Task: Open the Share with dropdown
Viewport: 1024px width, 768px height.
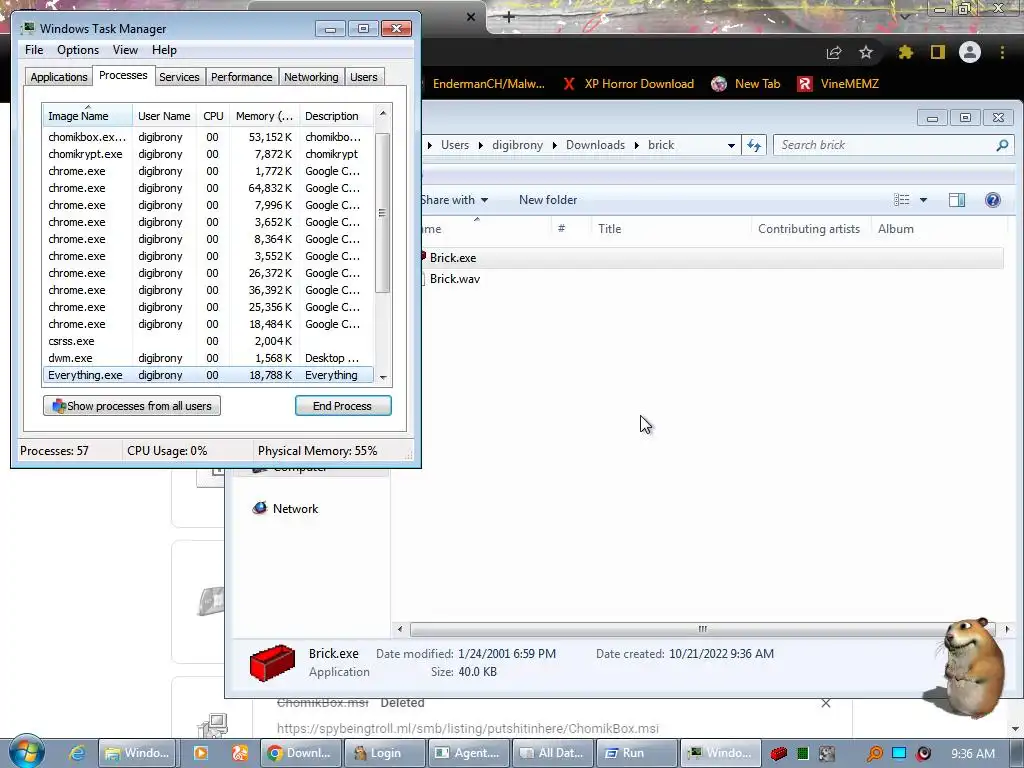Action: 455,200
